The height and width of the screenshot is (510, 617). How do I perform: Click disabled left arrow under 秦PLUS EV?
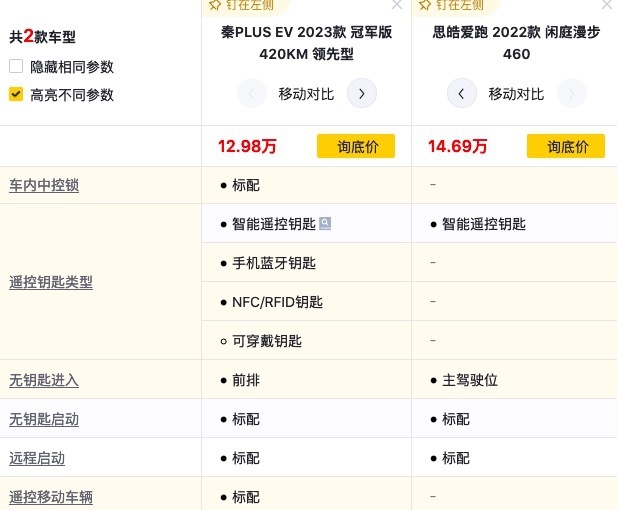[x=252, y=94]
